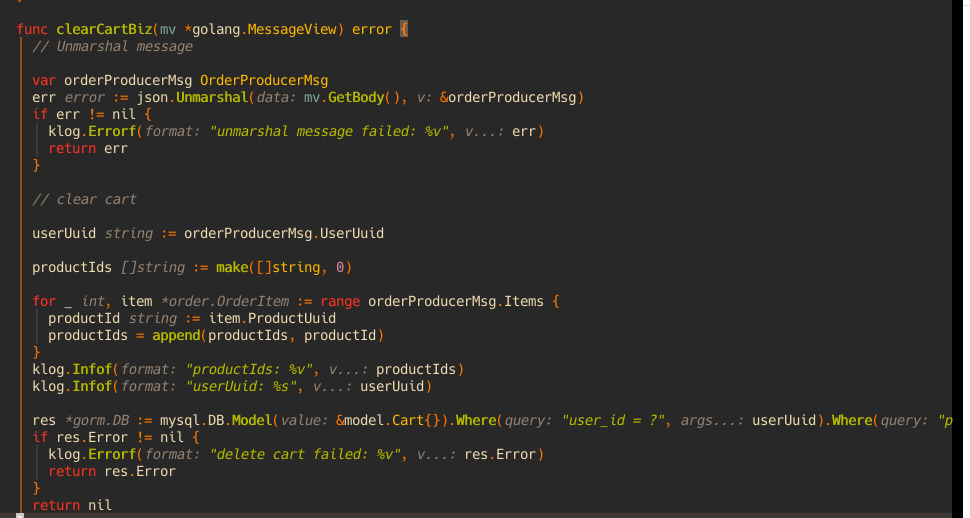
Task: Click the ProductUuid field on item
Action: click(292, 318)
